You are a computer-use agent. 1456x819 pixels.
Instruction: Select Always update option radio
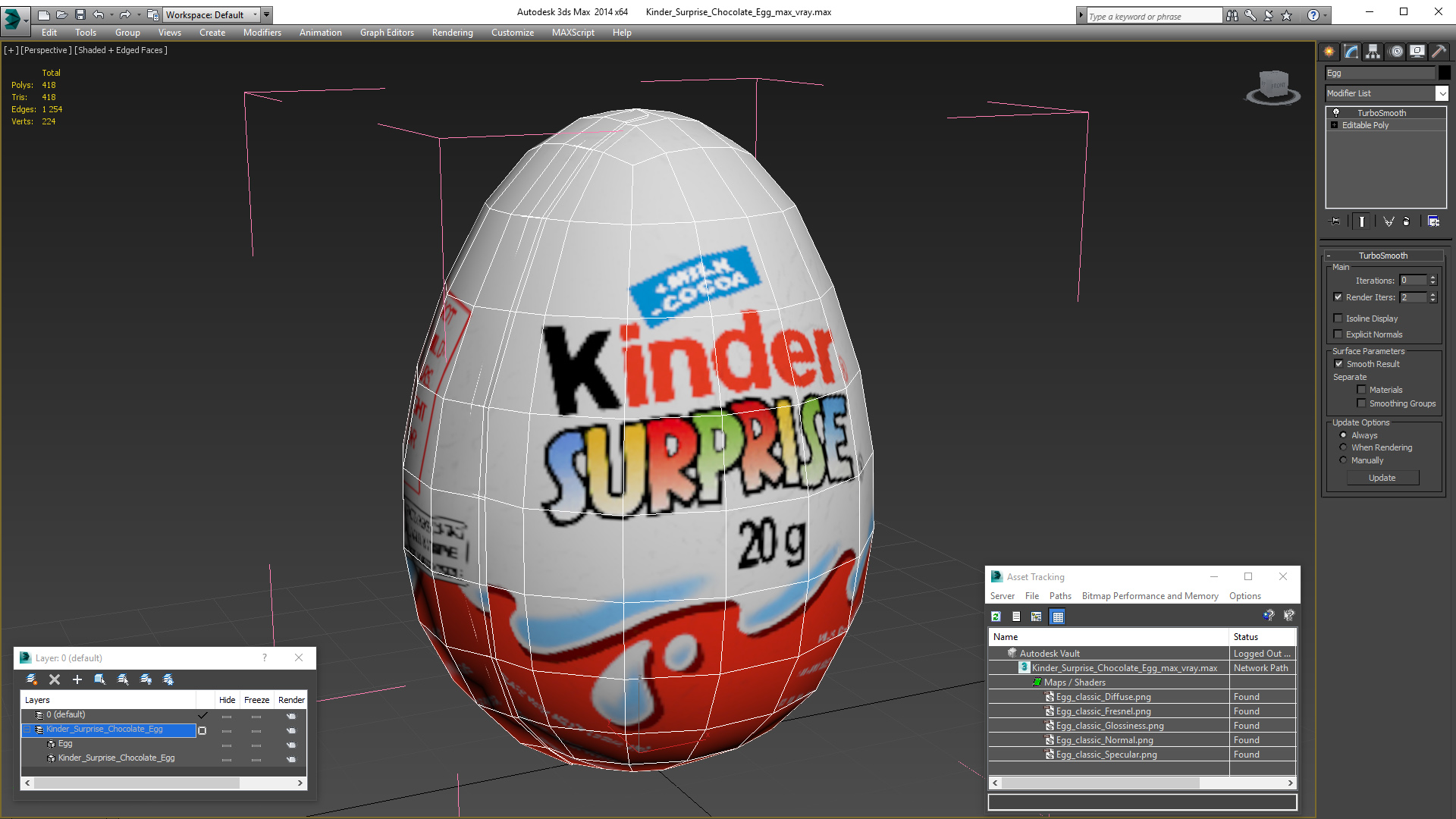(1344, 435)
